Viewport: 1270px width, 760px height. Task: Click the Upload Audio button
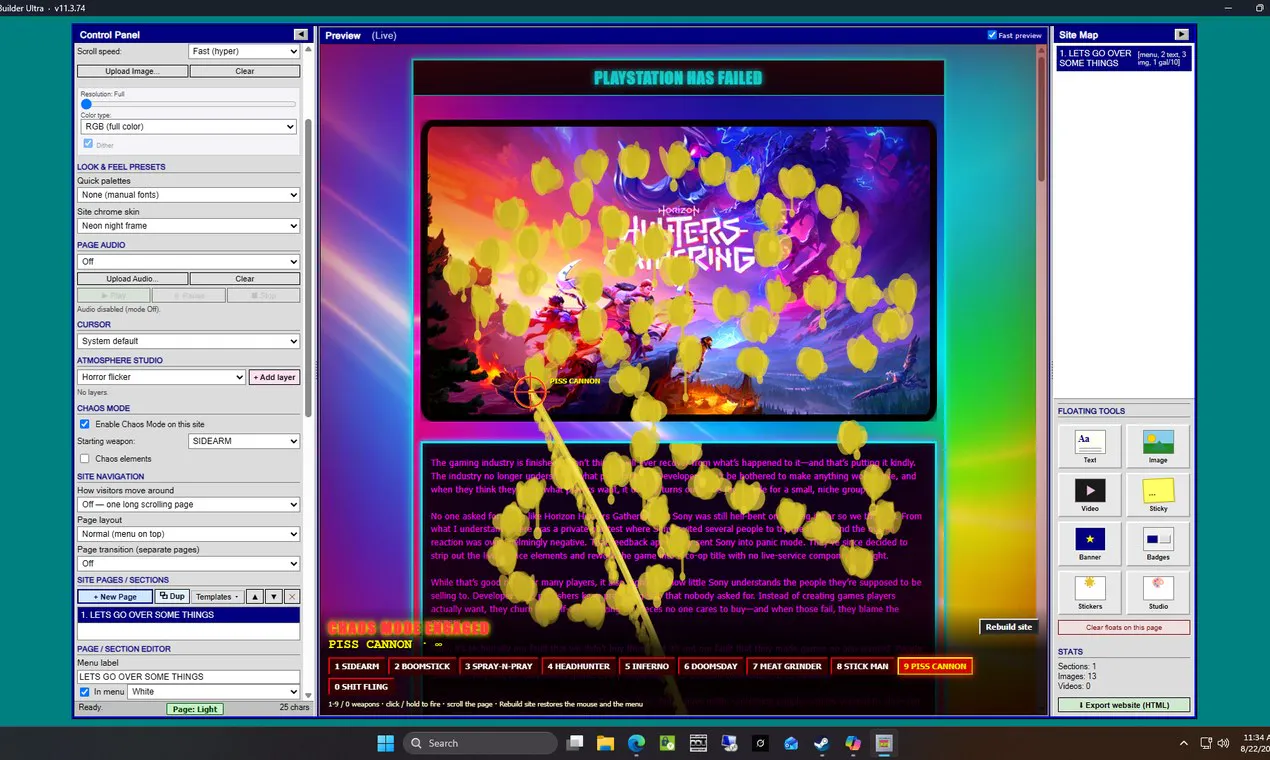(x=132, y=279)
